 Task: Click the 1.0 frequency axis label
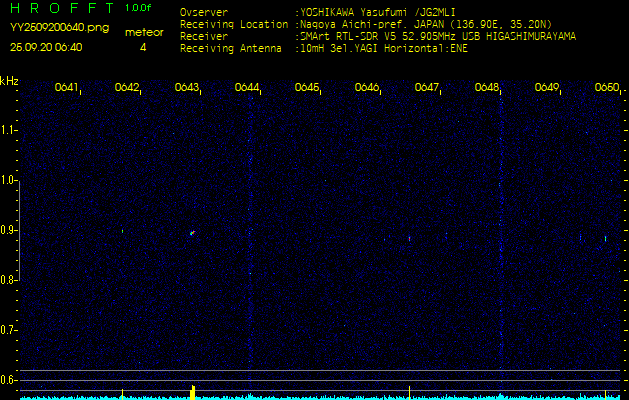tap(8, 181)
